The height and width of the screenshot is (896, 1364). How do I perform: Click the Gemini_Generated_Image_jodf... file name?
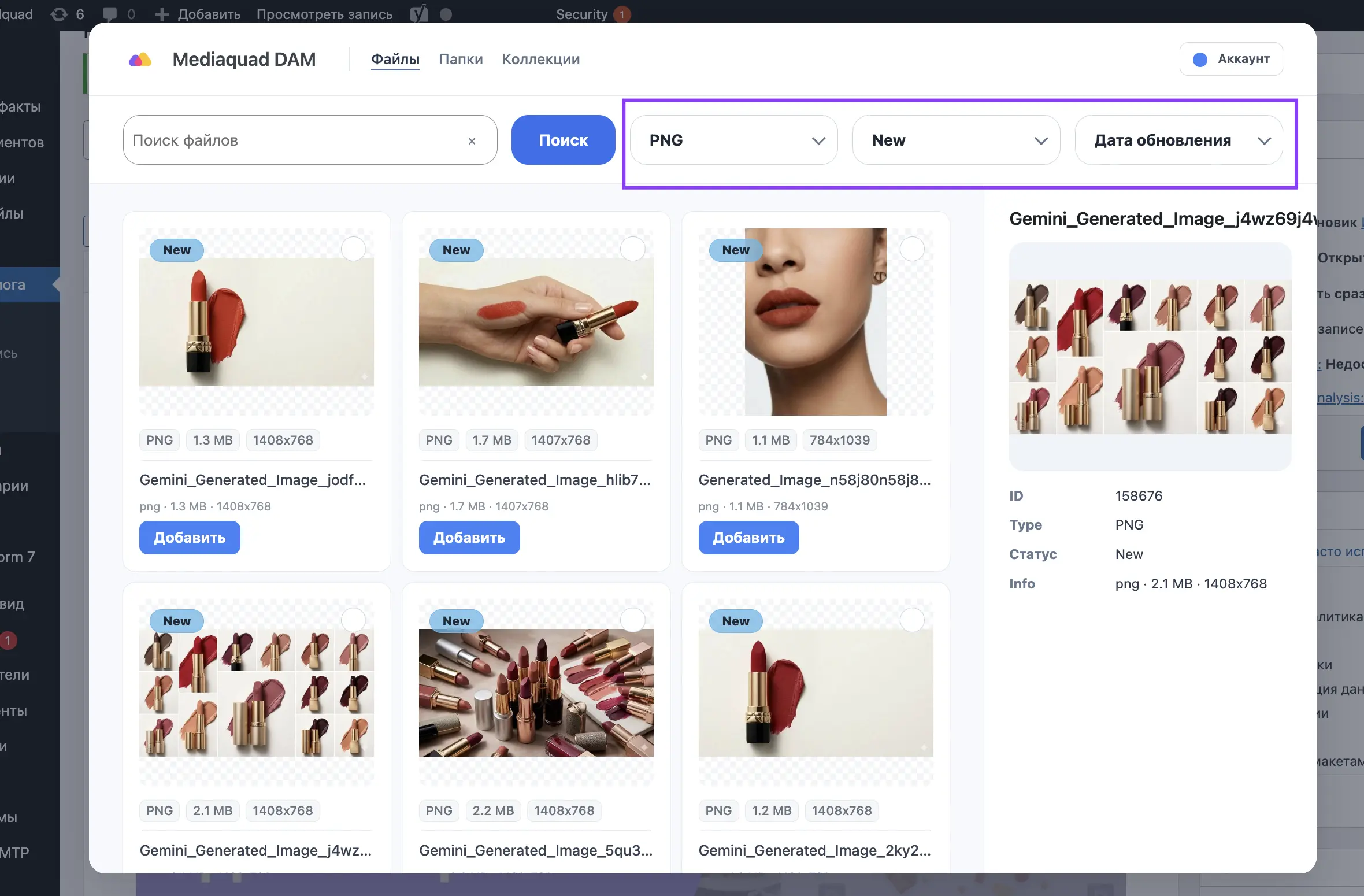click(253, 480)
